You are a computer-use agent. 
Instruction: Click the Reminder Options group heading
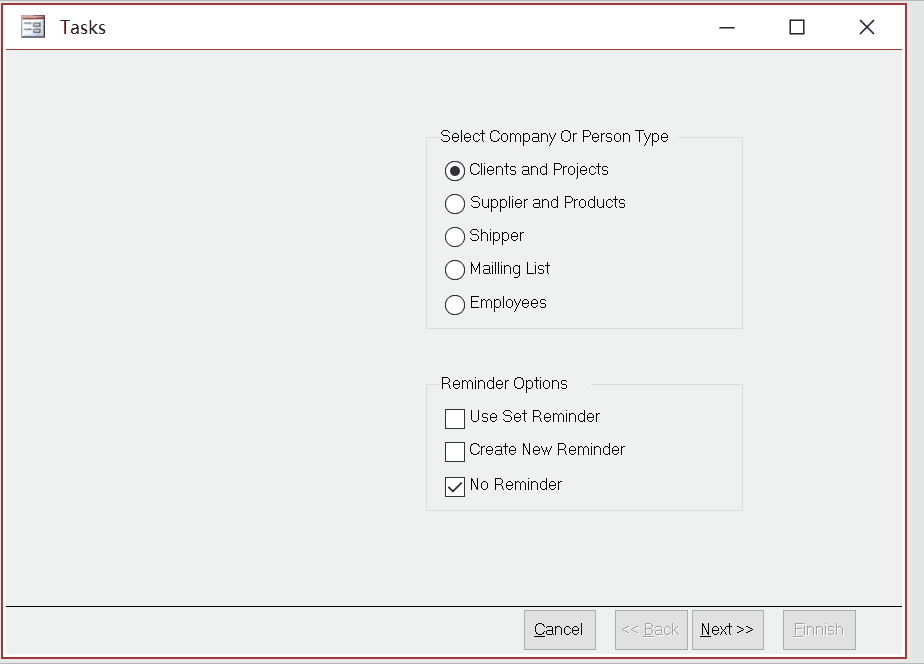504,384
